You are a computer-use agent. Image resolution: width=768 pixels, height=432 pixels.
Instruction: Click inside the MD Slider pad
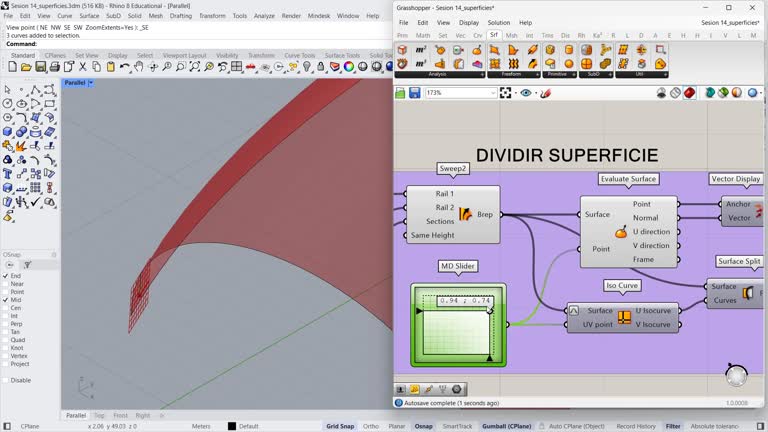click(x=455, y=330)
